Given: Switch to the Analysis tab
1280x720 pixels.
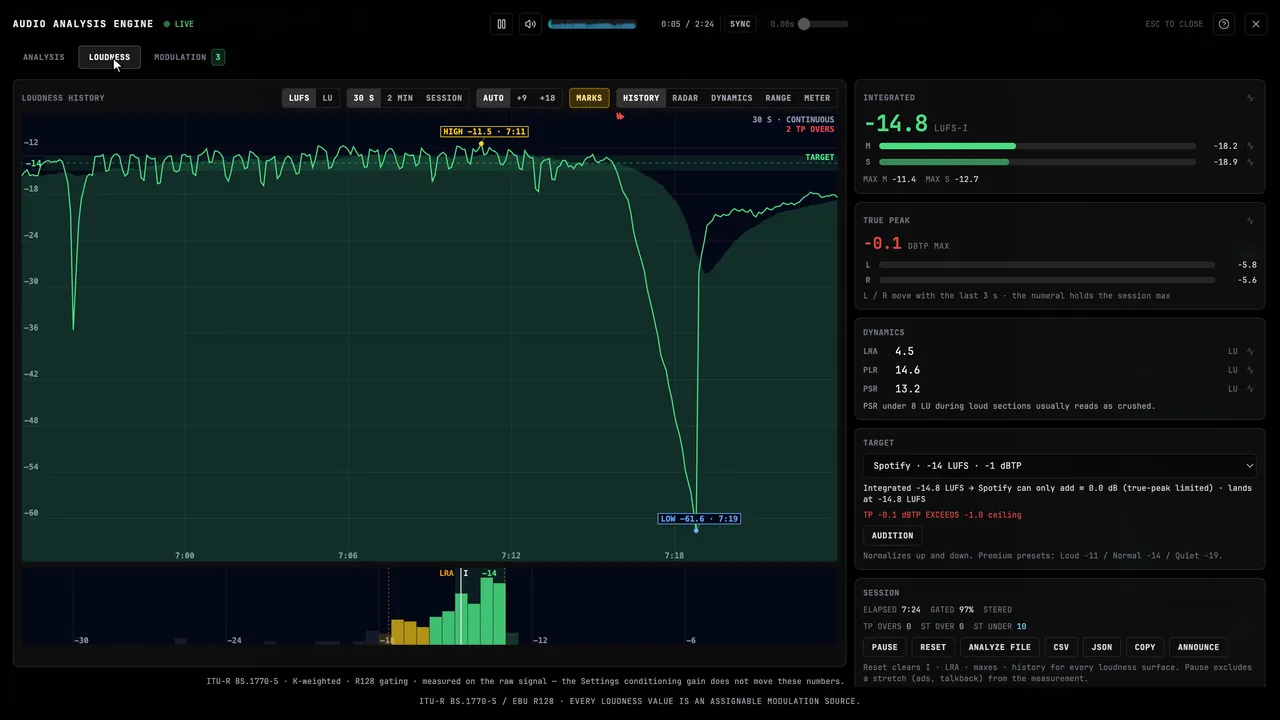Looking at the screenshot, I should (44, 57).
